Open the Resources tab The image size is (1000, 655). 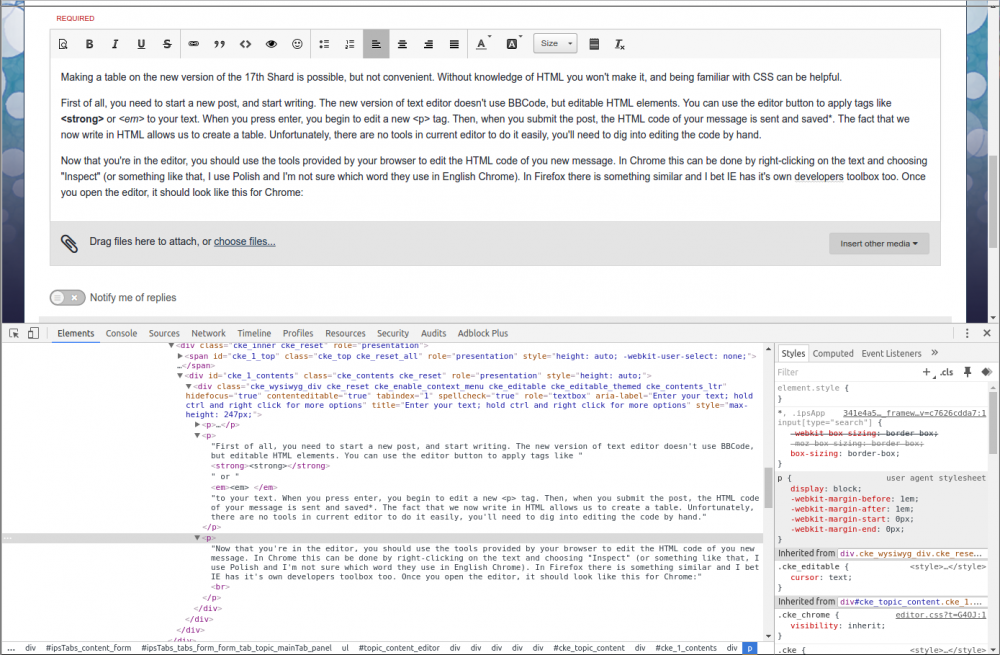[x=345, y=333]
